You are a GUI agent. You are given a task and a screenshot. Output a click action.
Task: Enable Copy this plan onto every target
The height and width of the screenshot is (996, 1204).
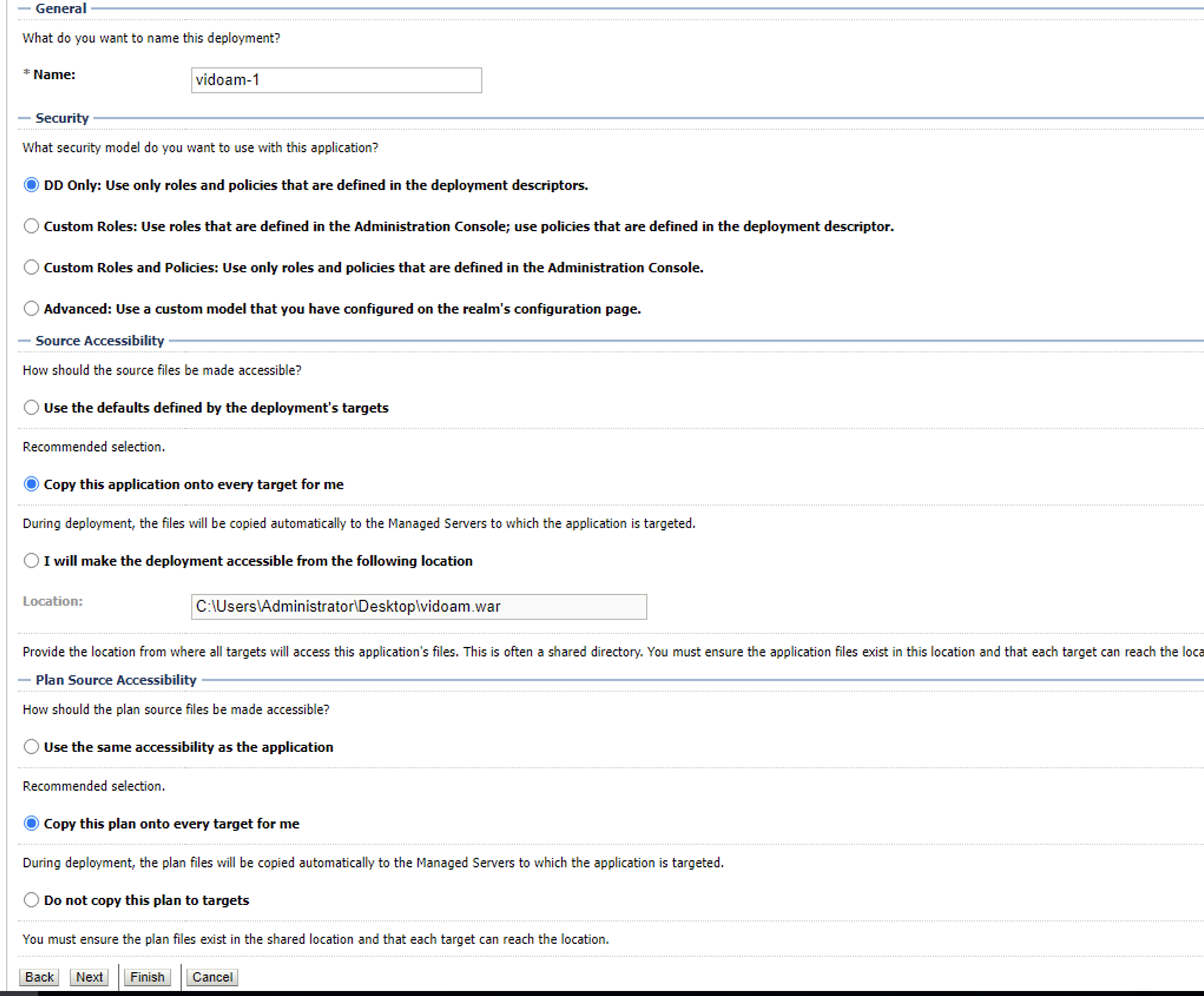[31, 823]
